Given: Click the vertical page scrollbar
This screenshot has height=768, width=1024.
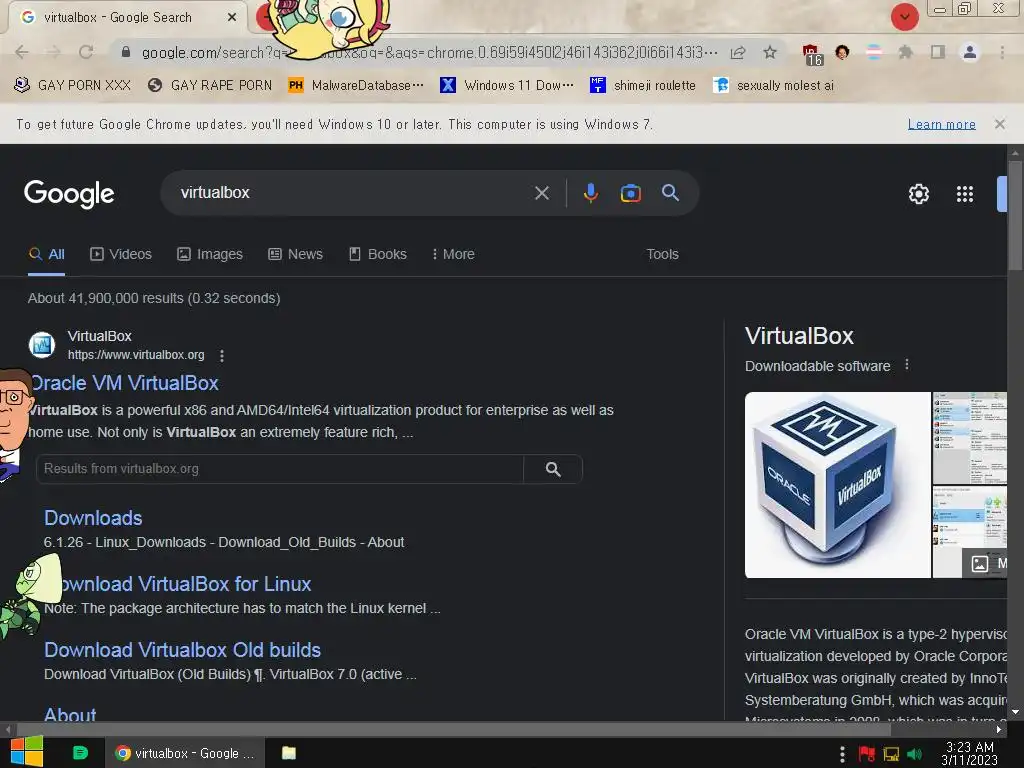Looking at the screenshot, I should coord(1014,214).
